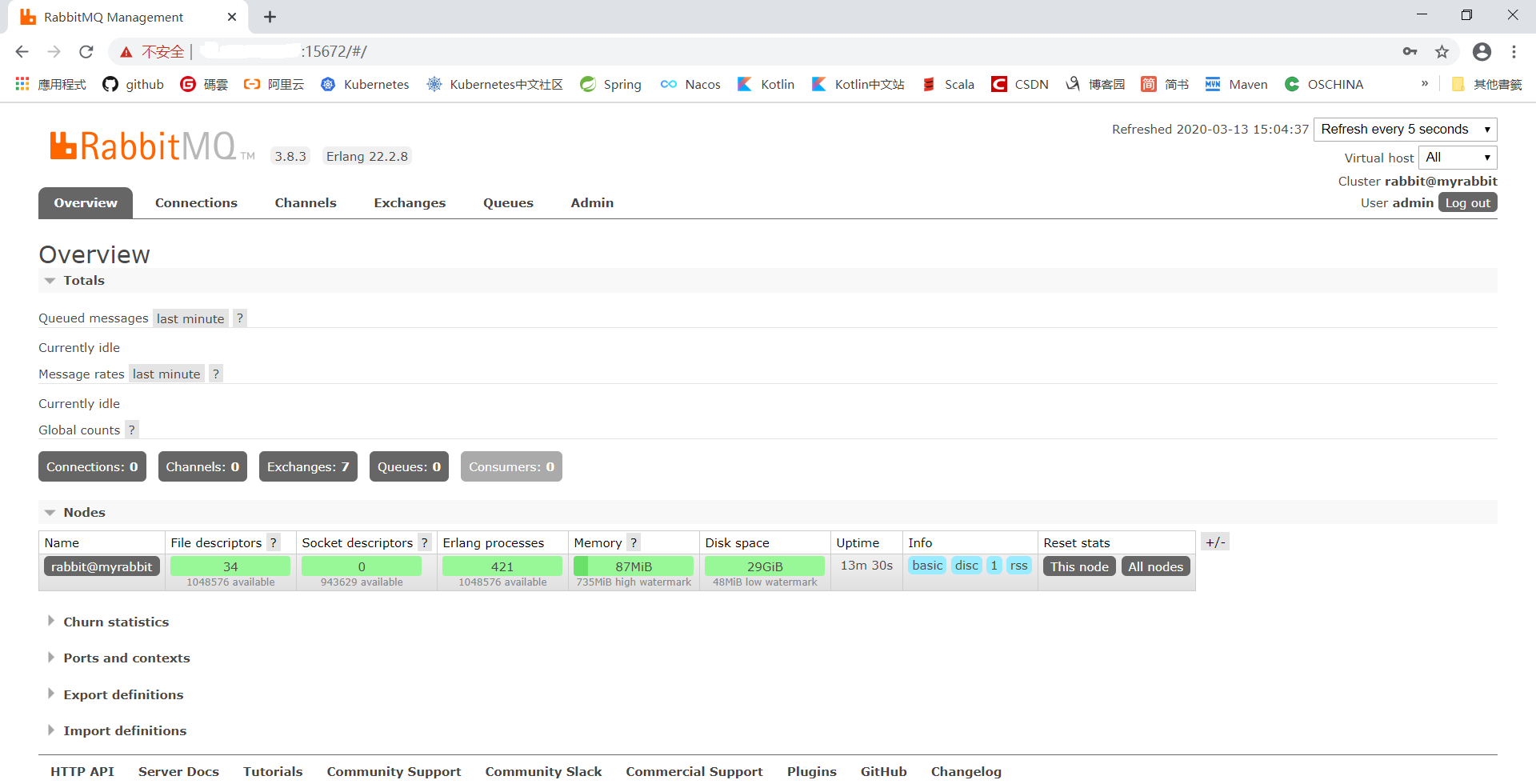Open the OSCHINA bookmark

(x=1324, y=84)
